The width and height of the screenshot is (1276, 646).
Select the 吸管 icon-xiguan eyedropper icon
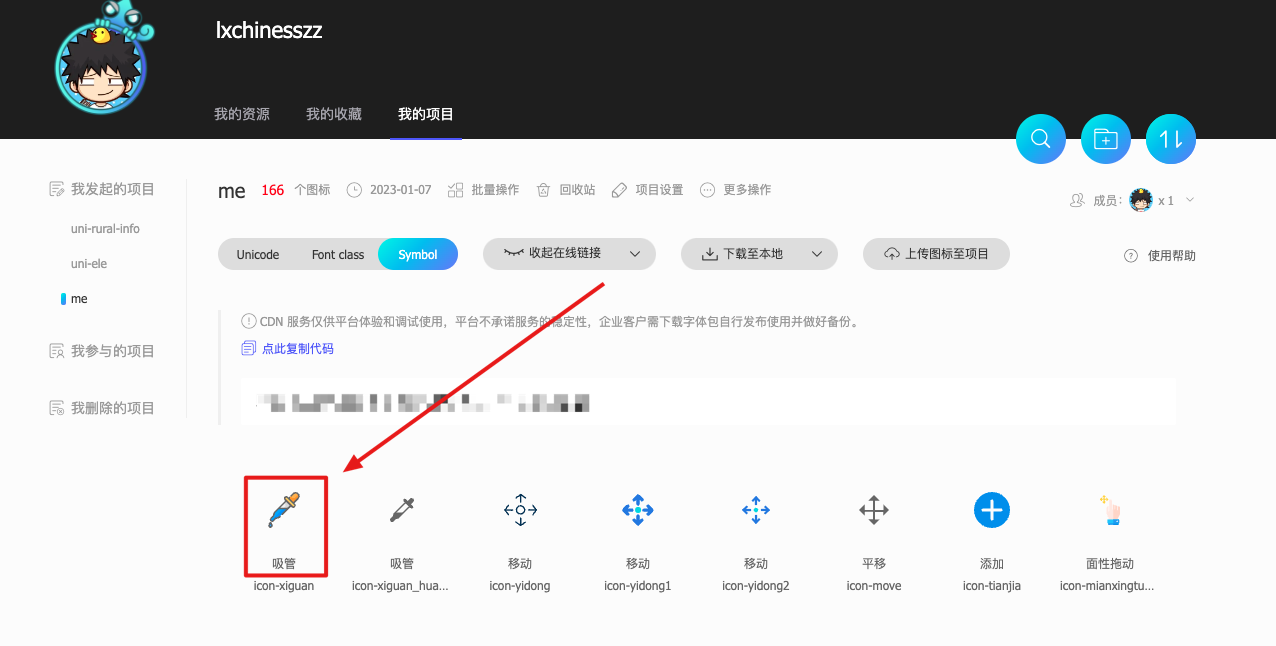pyautogui.click(x=285, y=510)
